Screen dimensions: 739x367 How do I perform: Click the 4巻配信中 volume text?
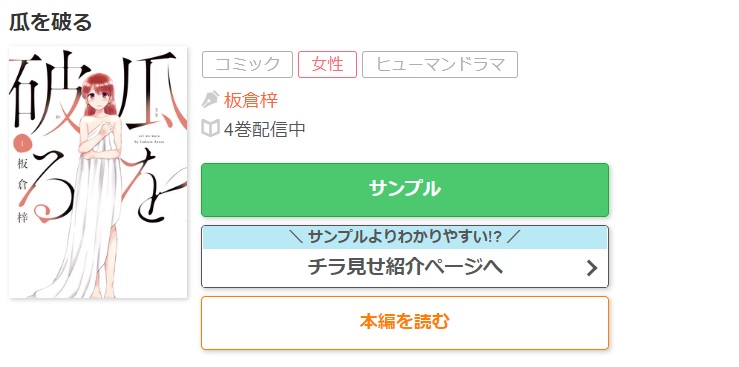[264, 129]
